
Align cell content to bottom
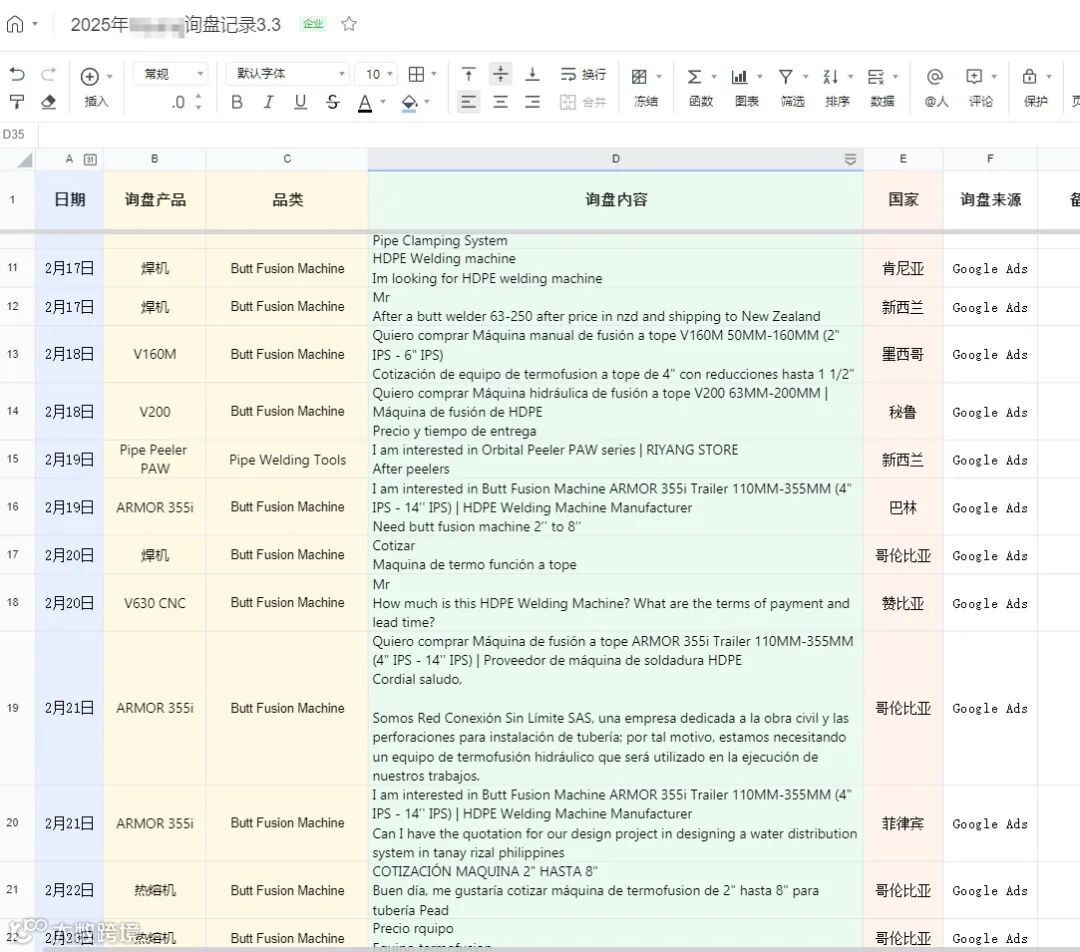(532, 74)
